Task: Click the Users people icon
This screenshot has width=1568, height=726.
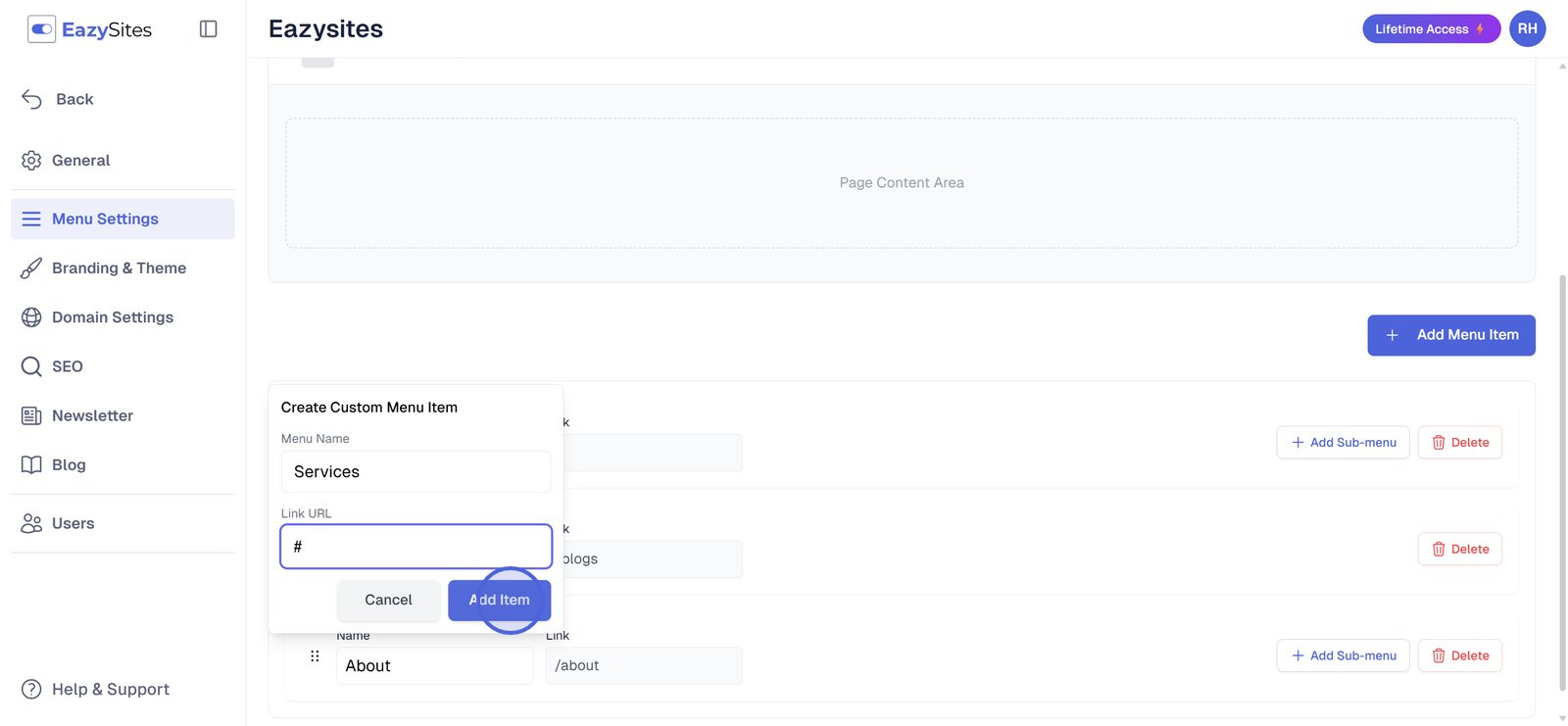Action: [31, 523]
